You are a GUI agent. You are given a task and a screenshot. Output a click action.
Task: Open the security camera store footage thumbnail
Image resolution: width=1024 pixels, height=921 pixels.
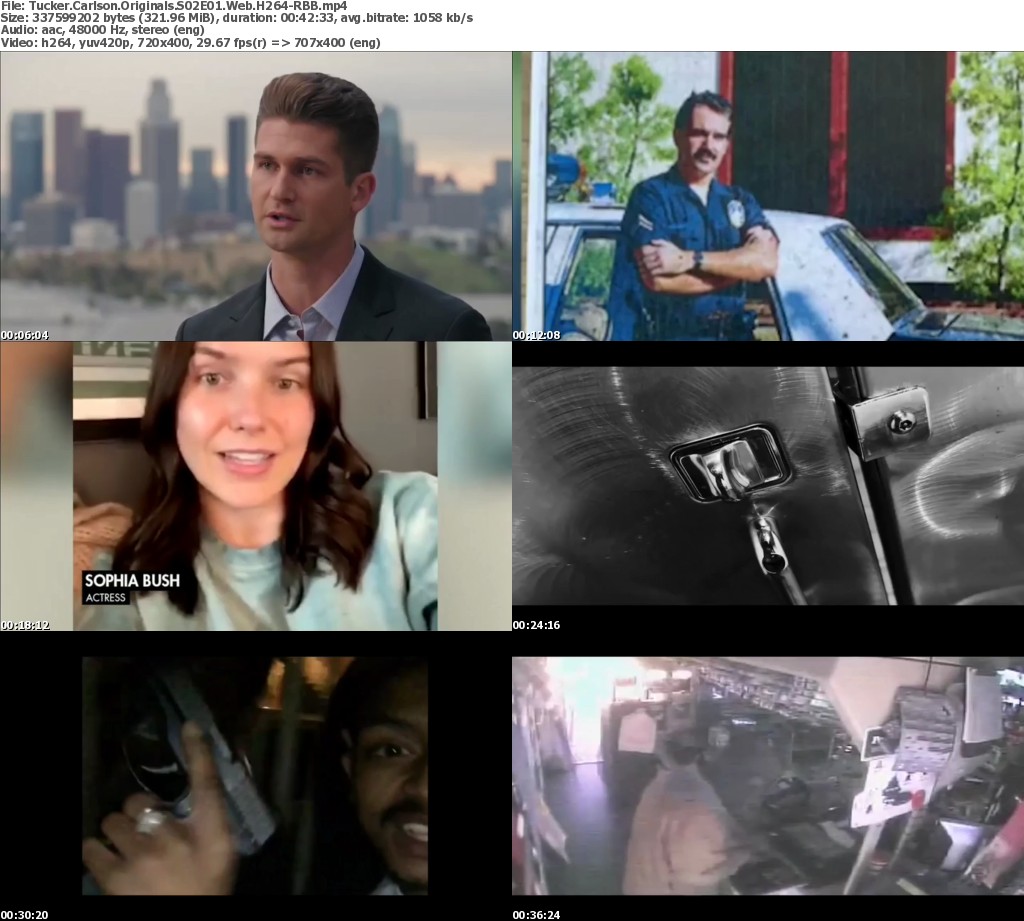coord(768,775)
